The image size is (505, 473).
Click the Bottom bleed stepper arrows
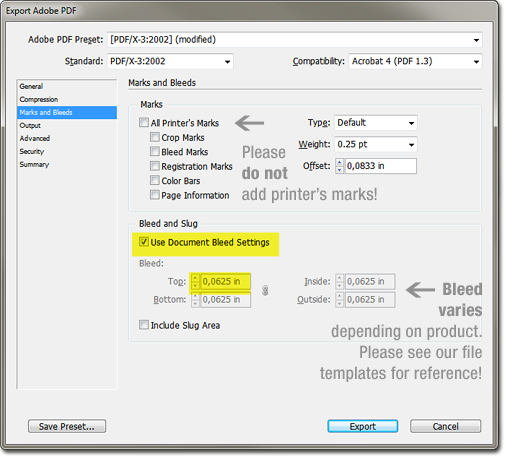point(195,300)
